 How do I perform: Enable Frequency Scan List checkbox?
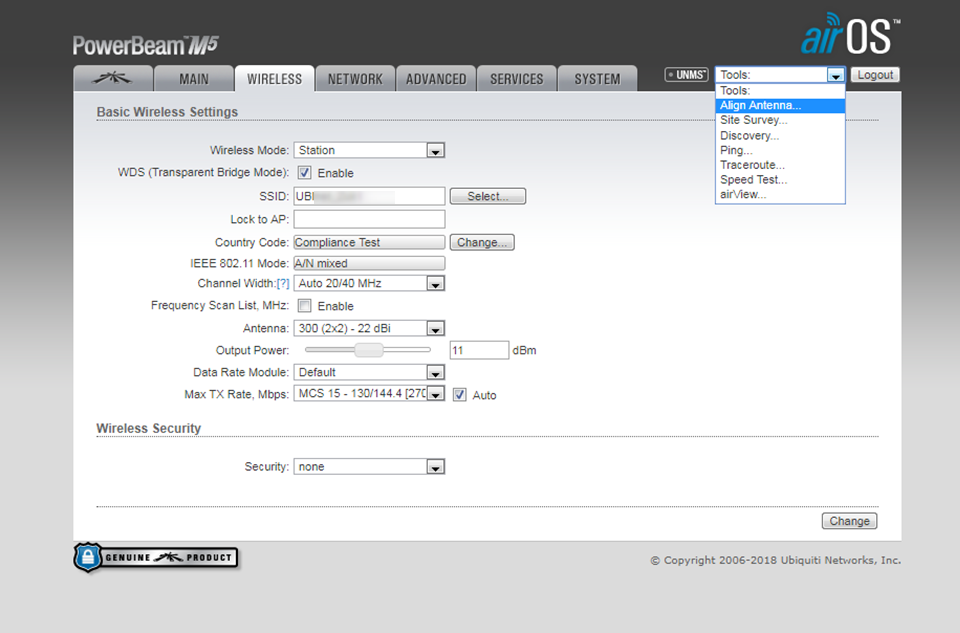305,306
